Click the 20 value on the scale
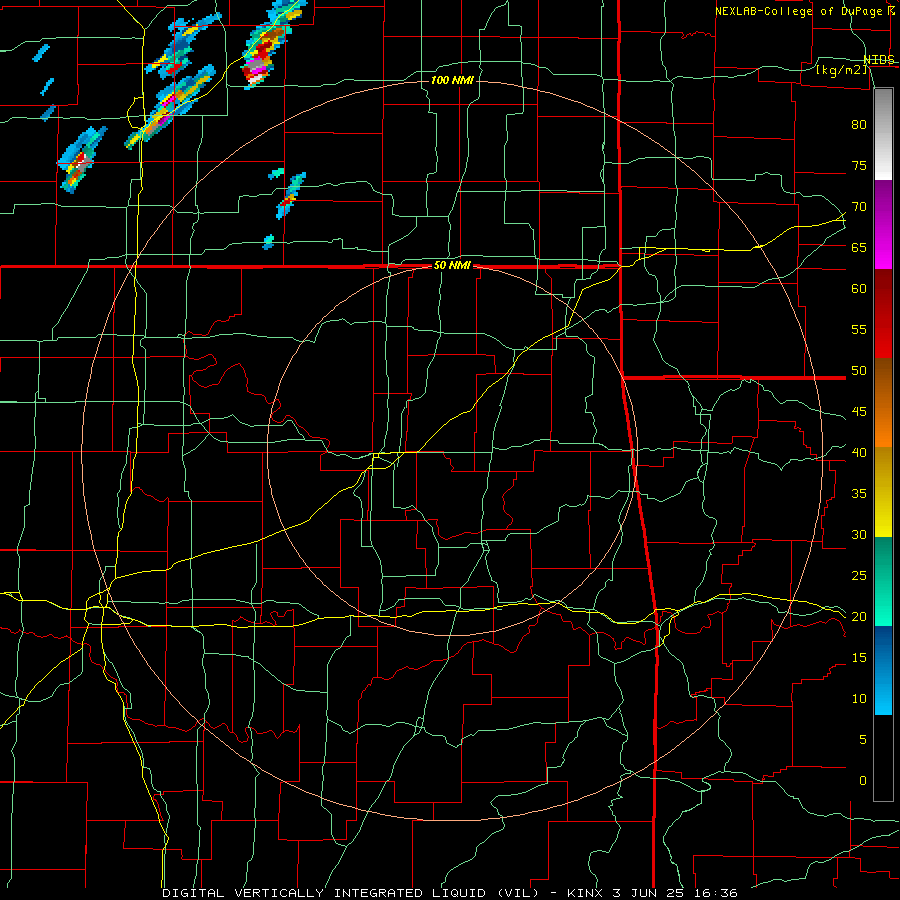 click(859, 617)
